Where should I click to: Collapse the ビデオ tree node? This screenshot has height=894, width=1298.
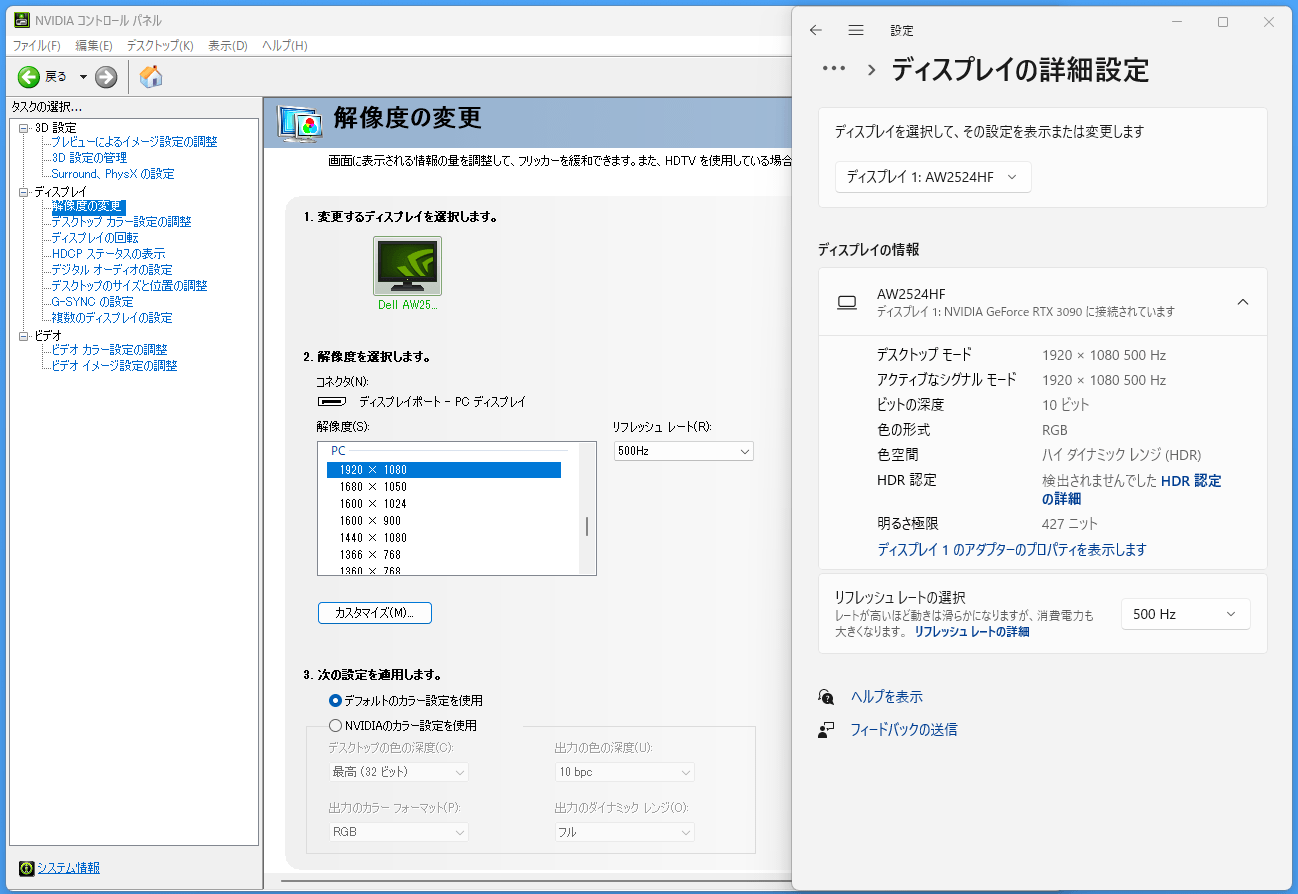pyautogui.click(x=24, y=335)
